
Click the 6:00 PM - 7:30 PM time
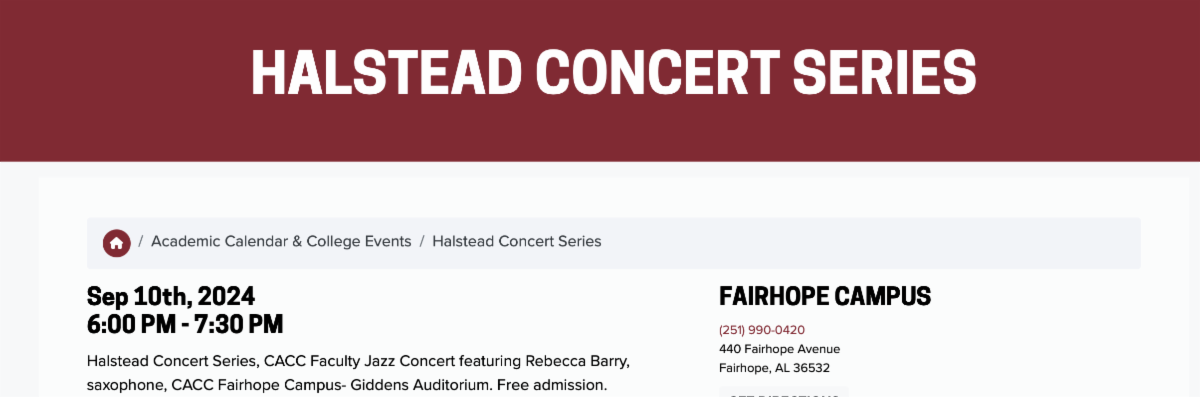tap(185, 324)
